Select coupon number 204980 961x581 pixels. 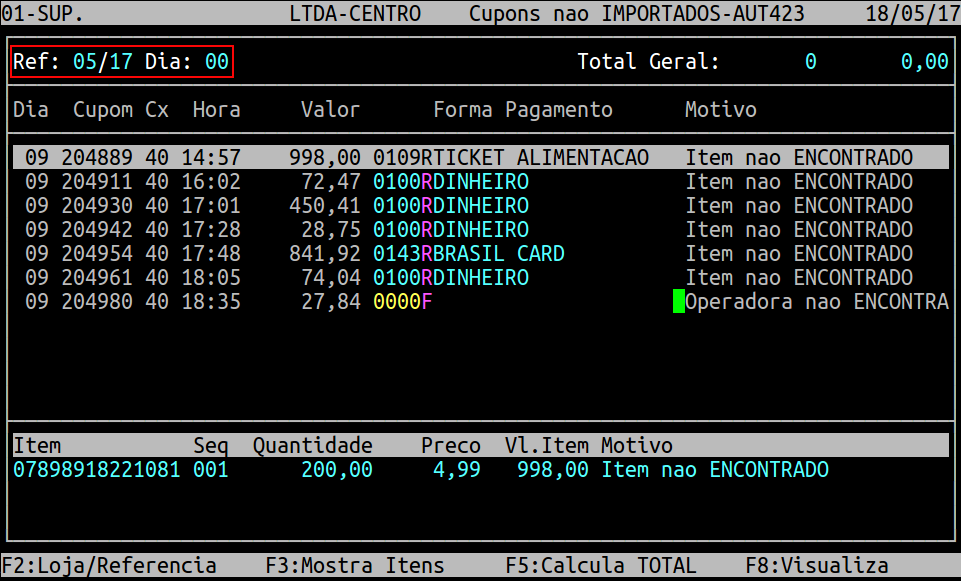(97, 302)
